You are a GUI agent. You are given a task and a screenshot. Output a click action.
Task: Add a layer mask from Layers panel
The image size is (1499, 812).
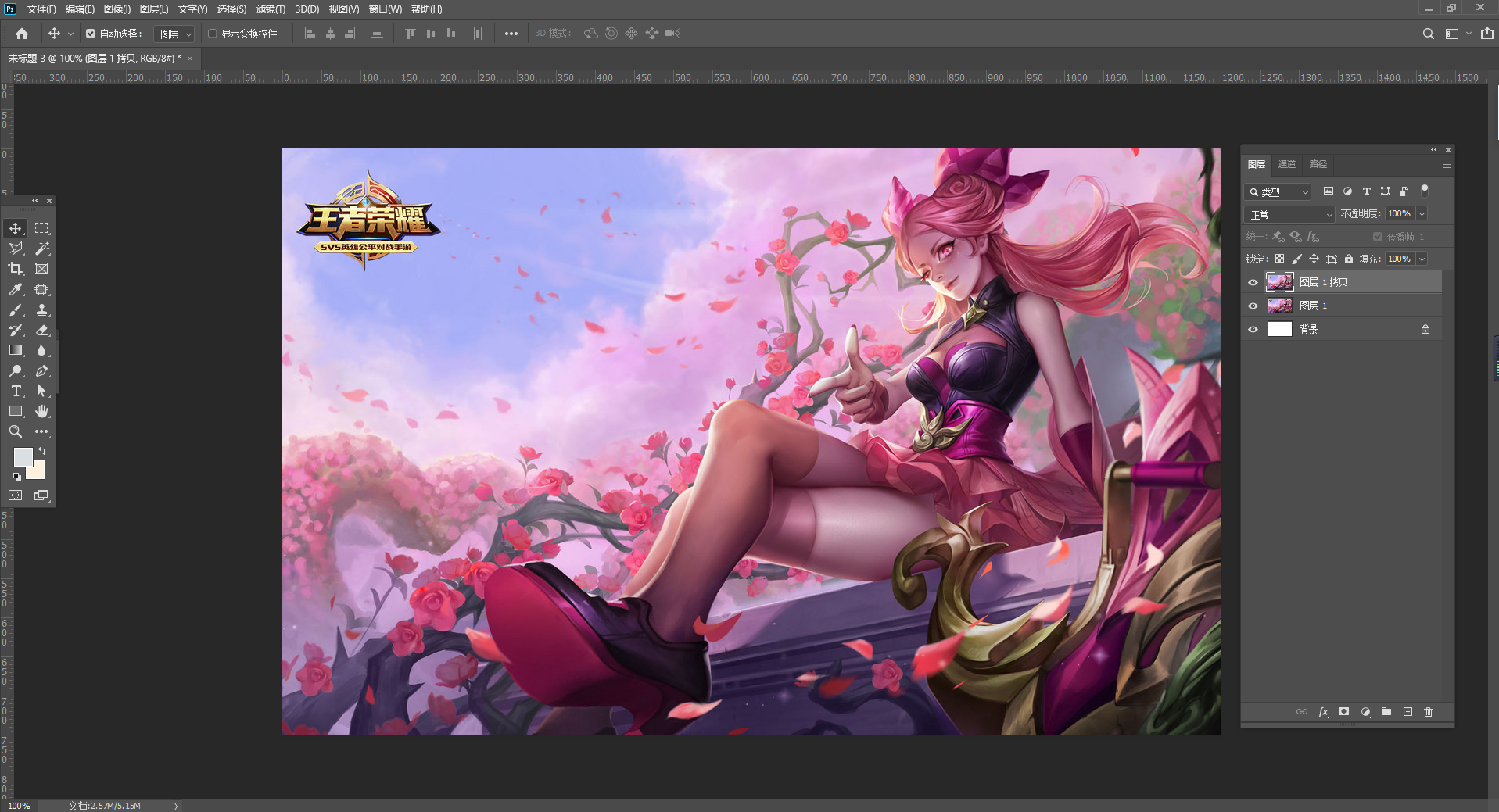coord(1343,712)
